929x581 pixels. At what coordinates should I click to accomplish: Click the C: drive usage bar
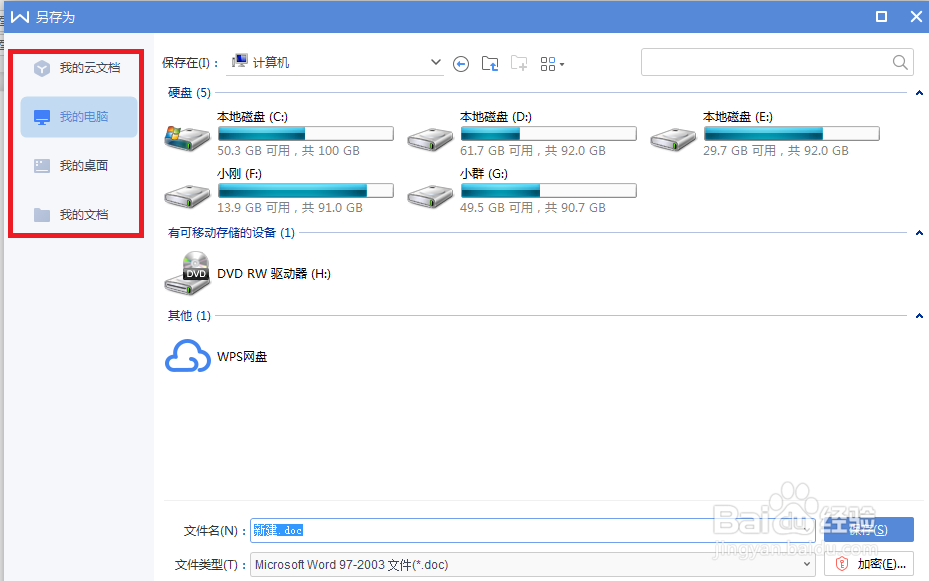tap(306, 133)
